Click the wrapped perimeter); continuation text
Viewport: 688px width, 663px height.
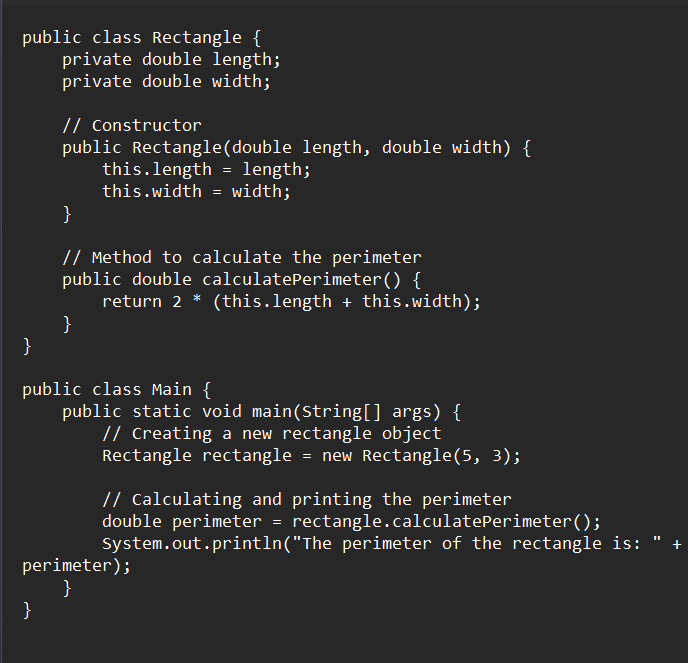click(x=76, y=566)
